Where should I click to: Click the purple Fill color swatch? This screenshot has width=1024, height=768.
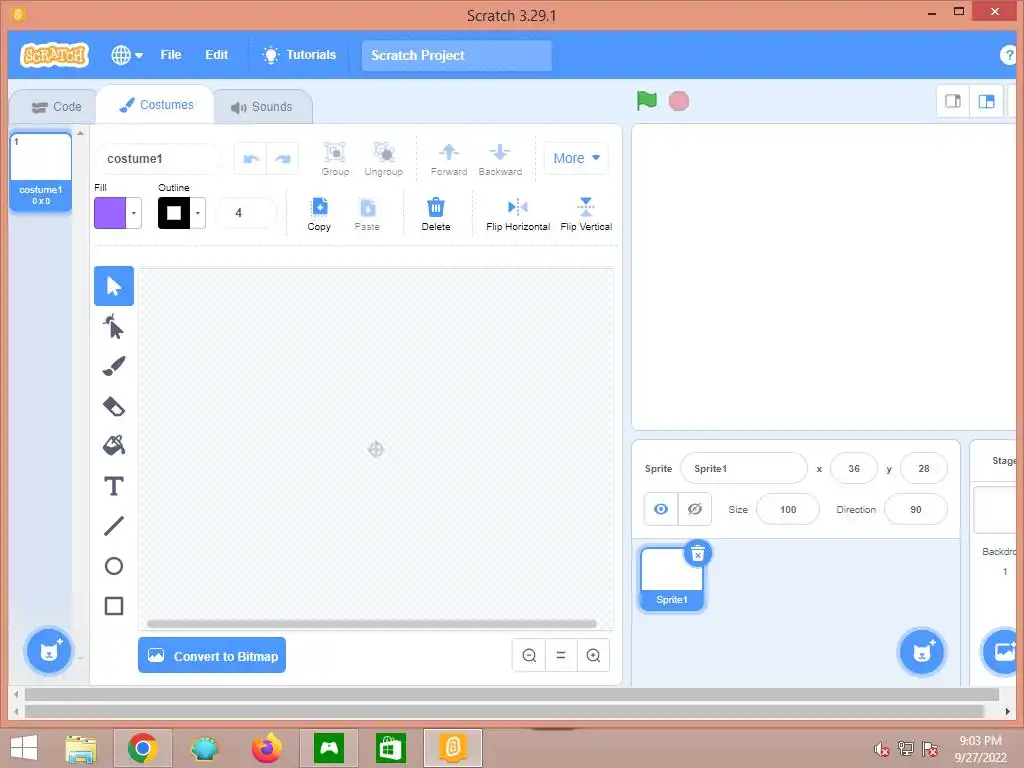(x=110, y=213)
